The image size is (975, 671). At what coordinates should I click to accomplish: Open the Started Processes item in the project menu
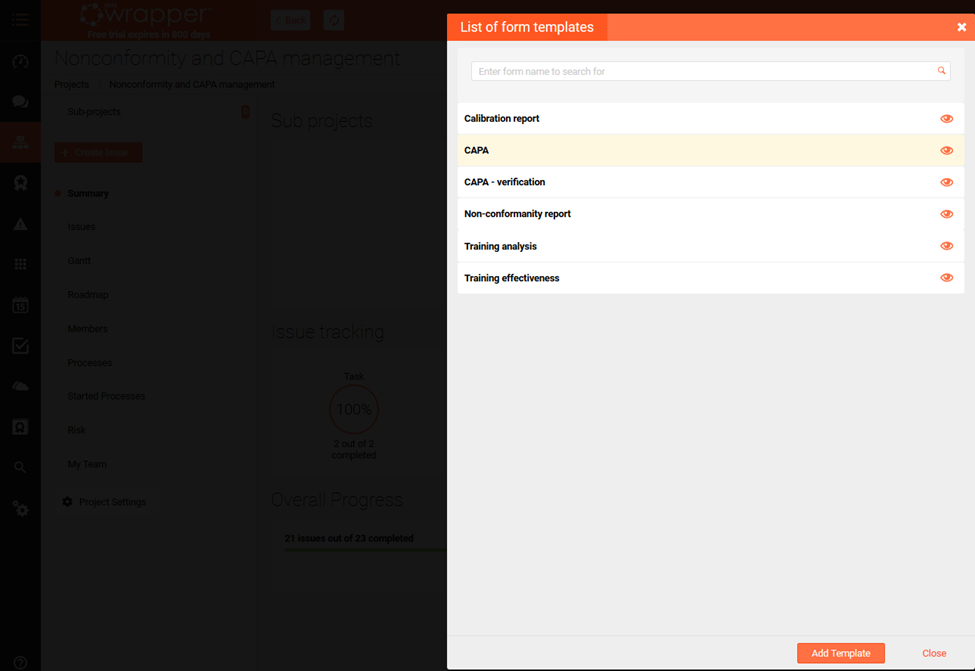click(x=106, y=396)
